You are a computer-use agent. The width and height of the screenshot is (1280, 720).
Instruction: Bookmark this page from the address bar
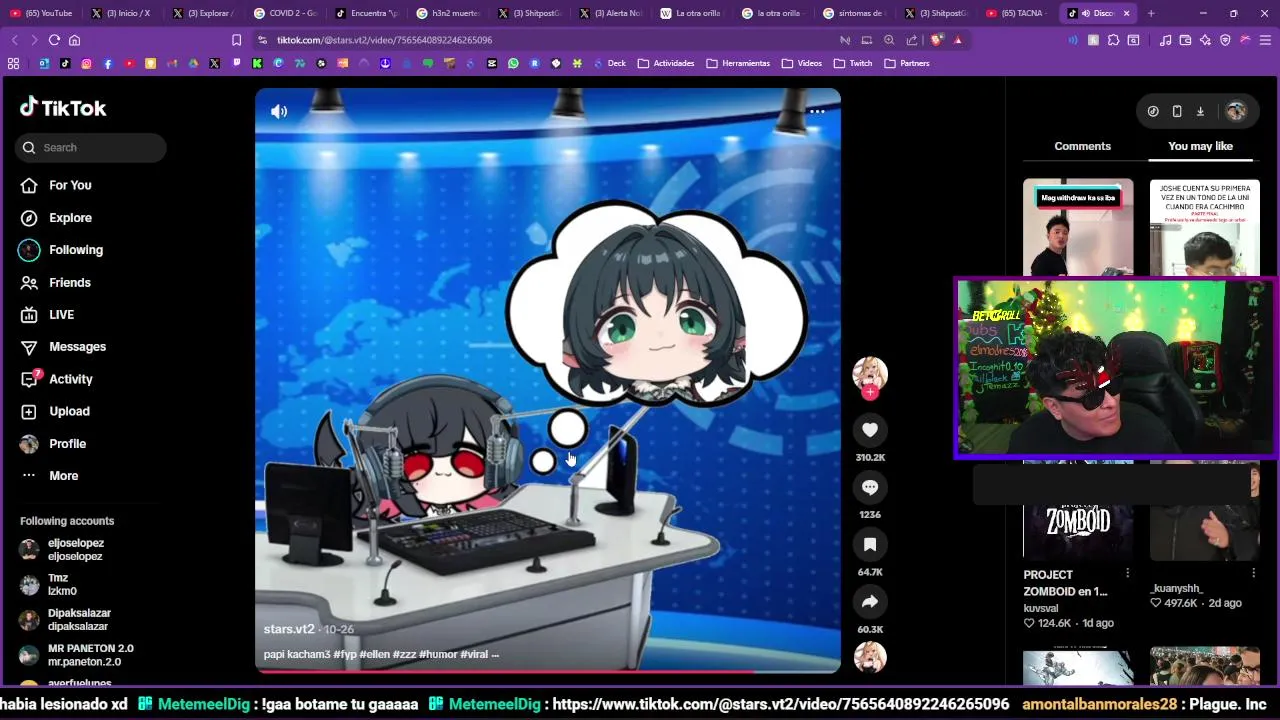(x=236, y=40)
